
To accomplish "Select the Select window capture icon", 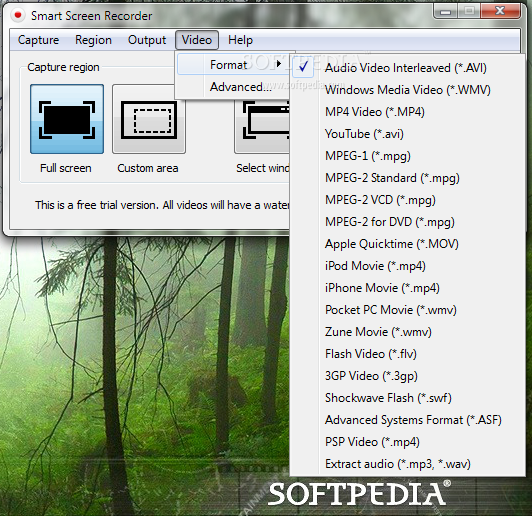I will 262,126.
